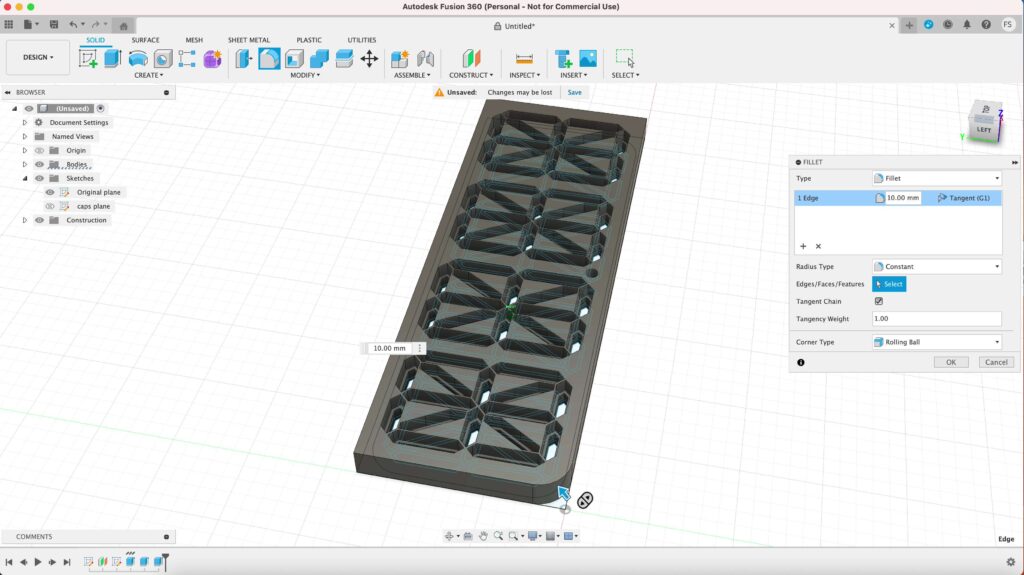1024x575 pixels.
Task: Click the Shell tool in Modify
Action: (x=294, y=59)
